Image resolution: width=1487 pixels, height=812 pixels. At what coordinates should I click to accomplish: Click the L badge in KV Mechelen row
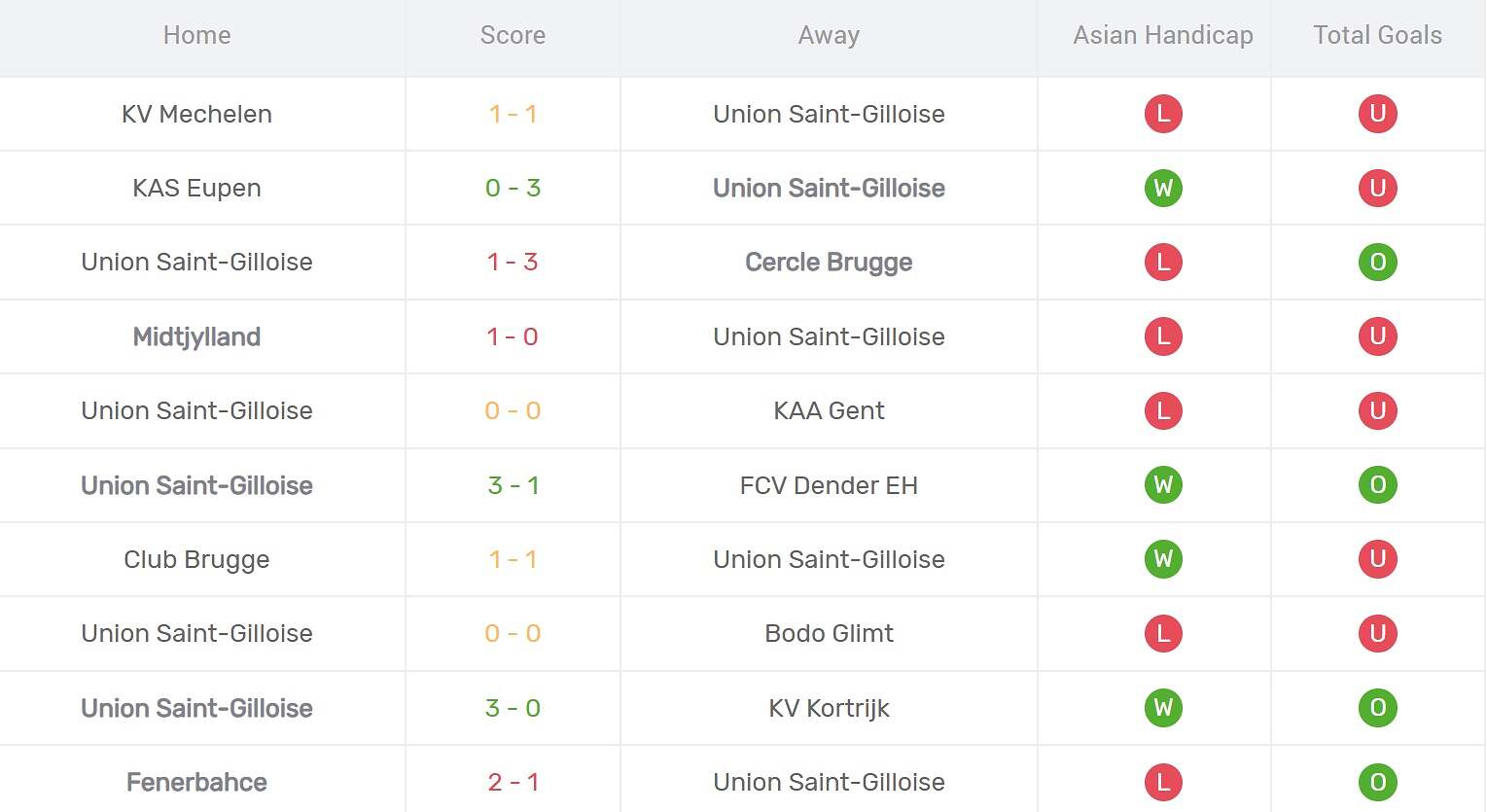click(1163, 114)
